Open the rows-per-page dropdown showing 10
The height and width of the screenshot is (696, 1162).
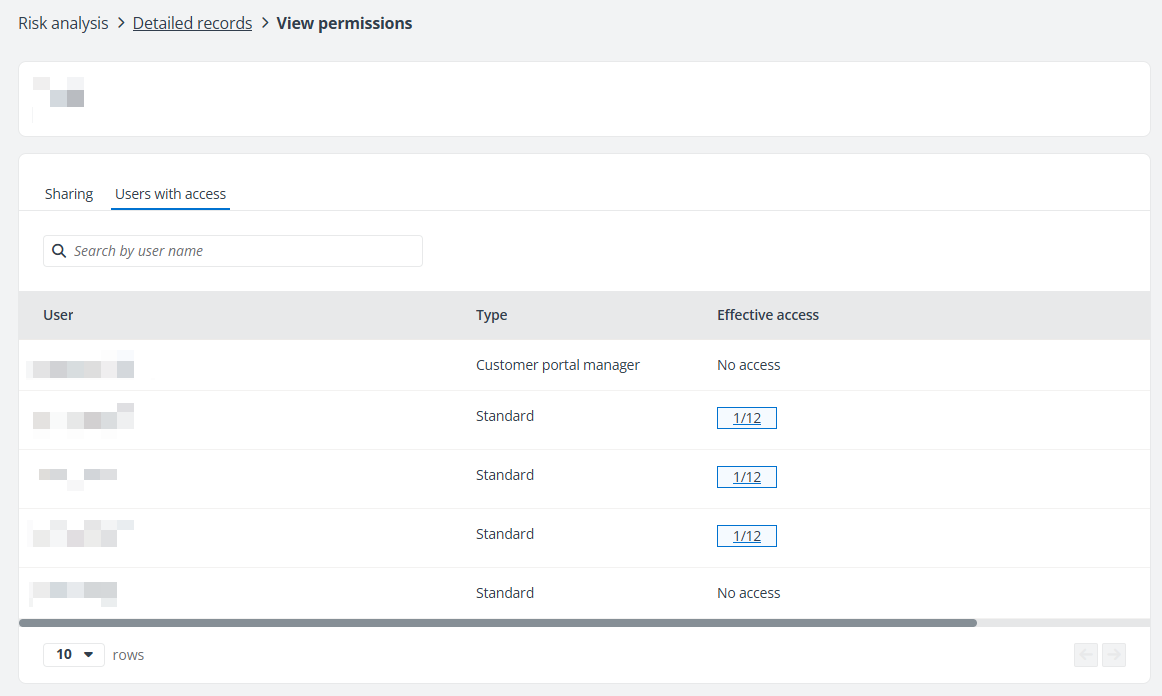74,654
